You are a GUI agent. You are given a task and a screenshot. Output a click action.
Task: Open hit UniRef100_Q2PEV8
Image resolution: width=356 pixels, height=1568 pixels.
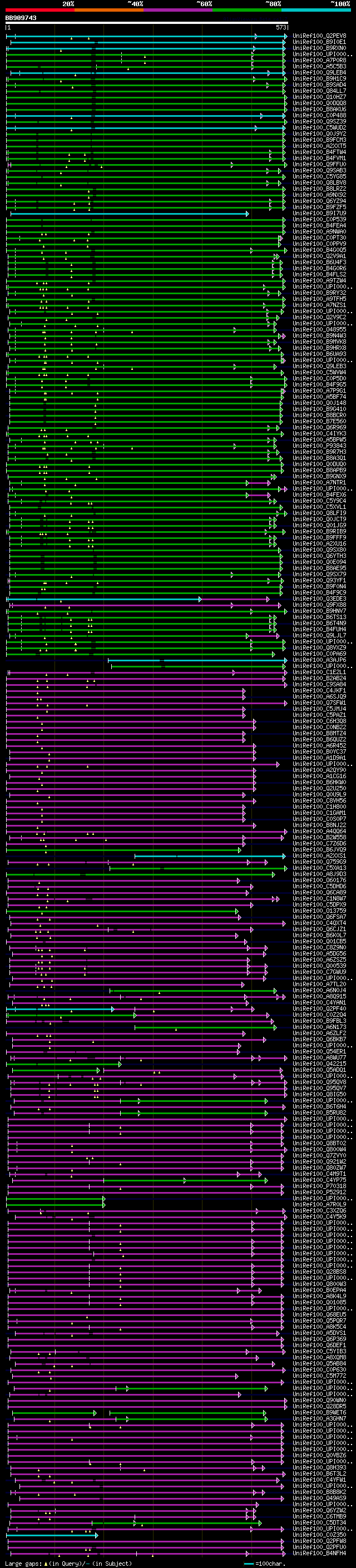coord(319,36)
